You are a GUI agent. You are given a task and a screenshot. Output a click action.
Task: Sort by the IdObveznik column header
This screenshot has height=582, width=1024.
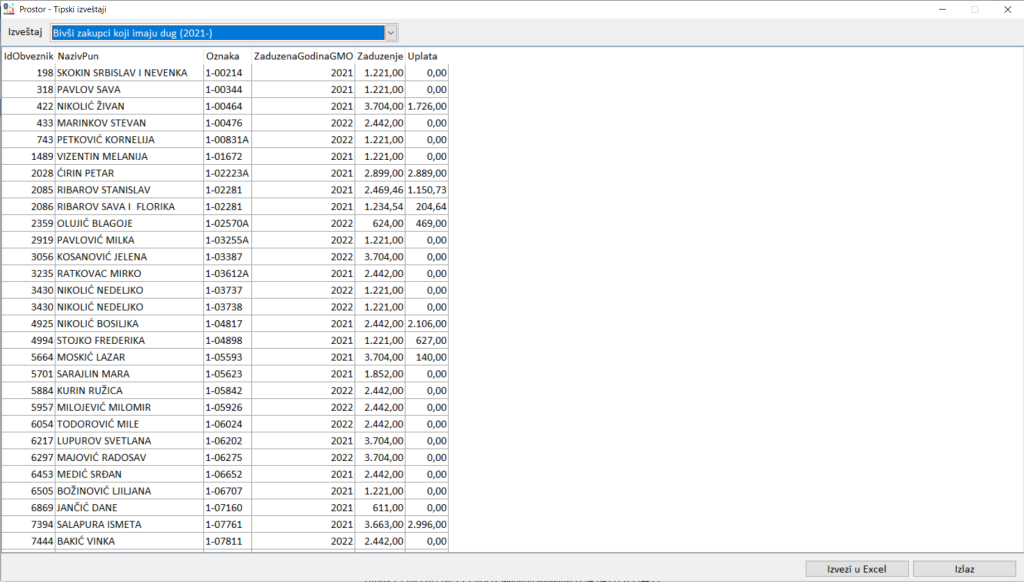[28, 56]
